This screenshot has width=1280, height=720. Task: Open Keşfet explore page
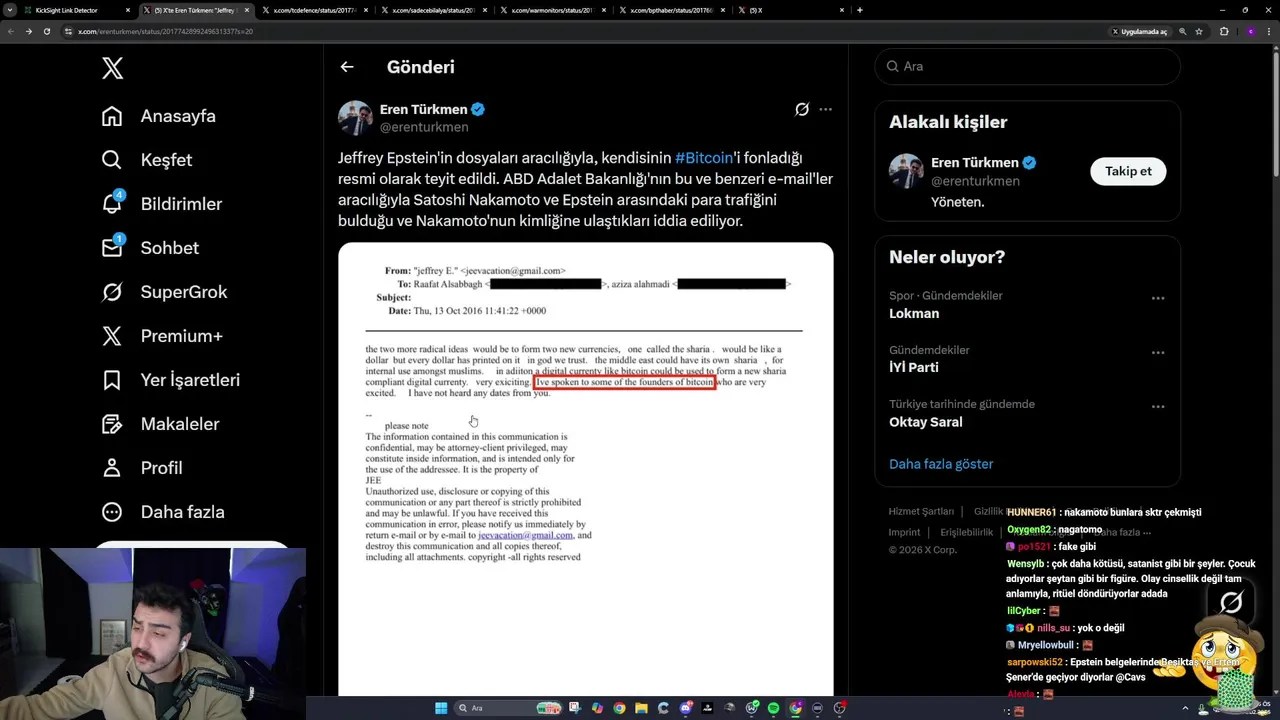click(x=147, y=160)
